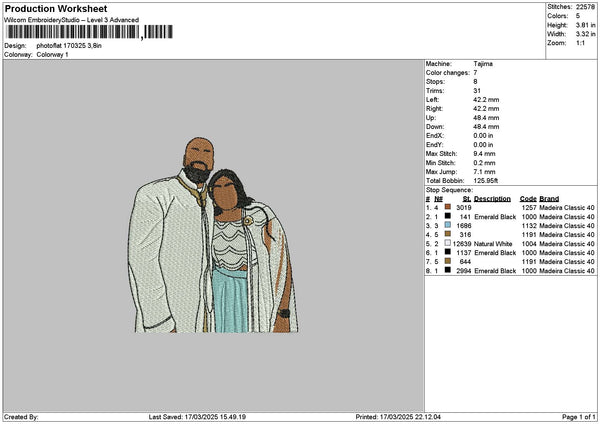Screen dimensions: 600x424
Task: Click design name 'photoflat 170325 3,8in'
Action: pyautogui.click(x=69, y=46)
